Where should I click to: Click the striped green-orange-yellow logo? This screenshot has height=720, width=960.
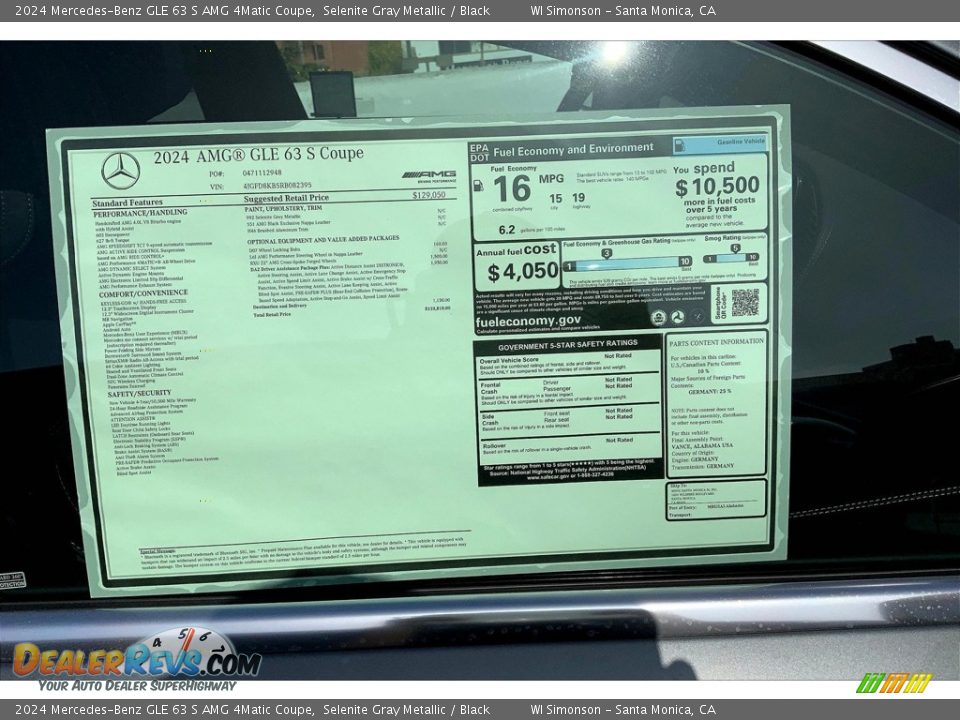[x=893, y=683]
